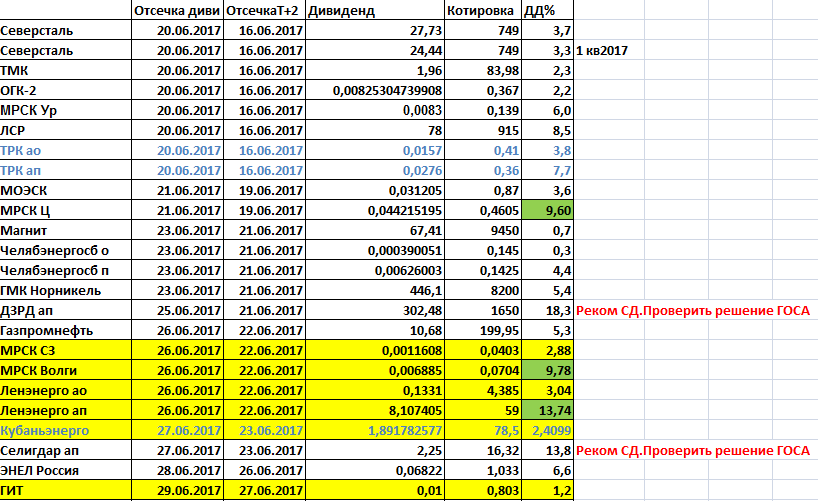Select the yellow 'МРСК Волги' cell
Screen dimensions: 818x501
pos(66,371)
